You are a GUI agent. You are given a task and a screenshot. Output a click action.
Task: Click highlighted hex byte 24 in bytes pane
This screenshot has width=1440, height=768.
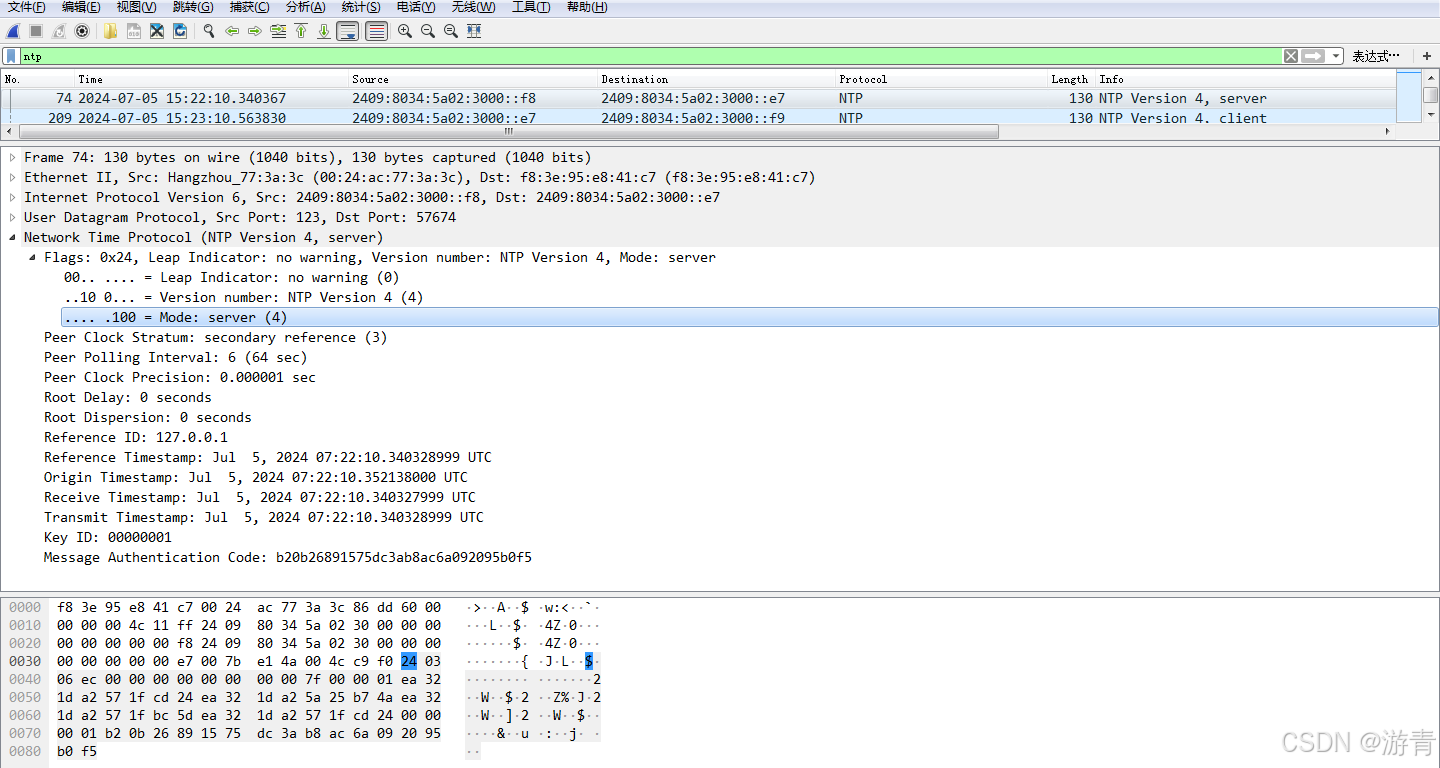click(409, 661)
